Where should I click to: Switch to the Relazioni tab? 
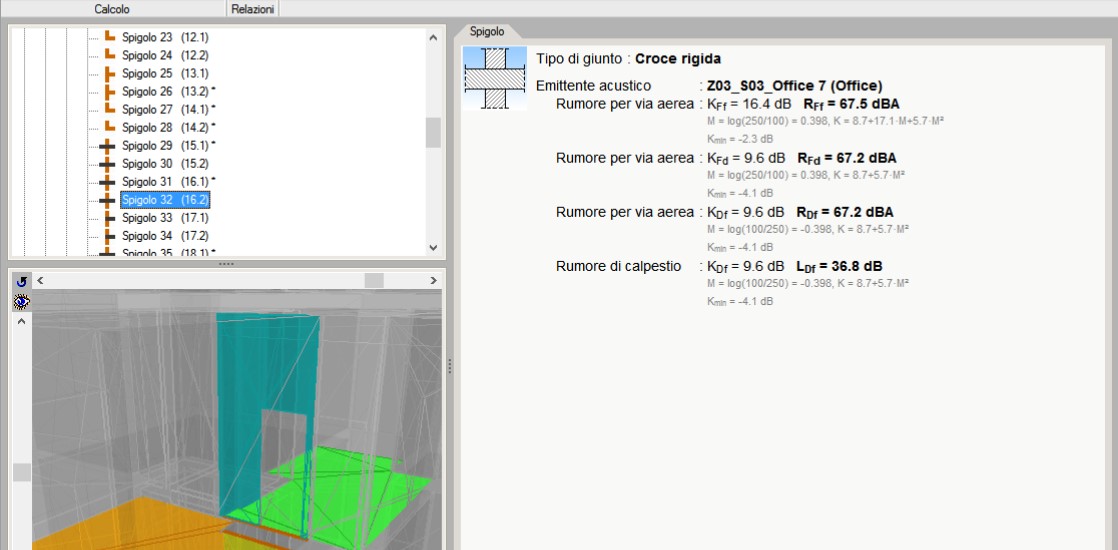click(x=253, y=9)
